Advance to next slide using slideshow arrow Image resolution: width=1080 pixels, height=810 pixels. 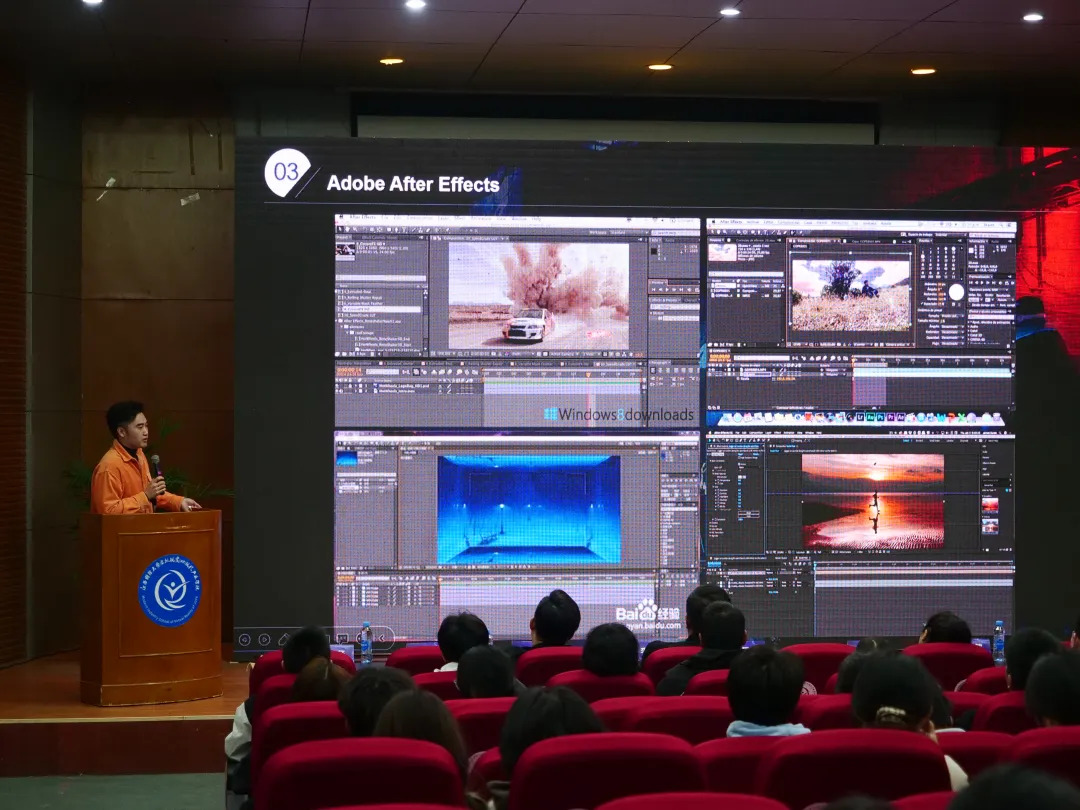click(x=264, y=639)
